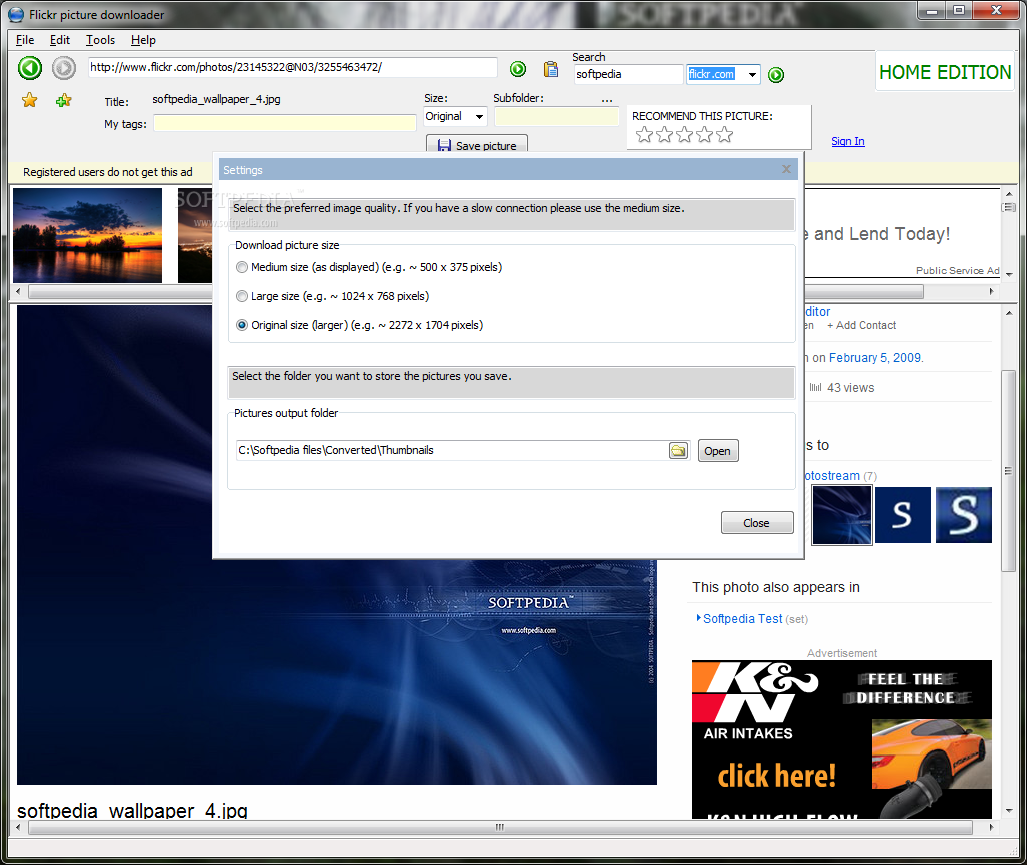
Task: Open the File menu
Action: click(x=25, y=40)
